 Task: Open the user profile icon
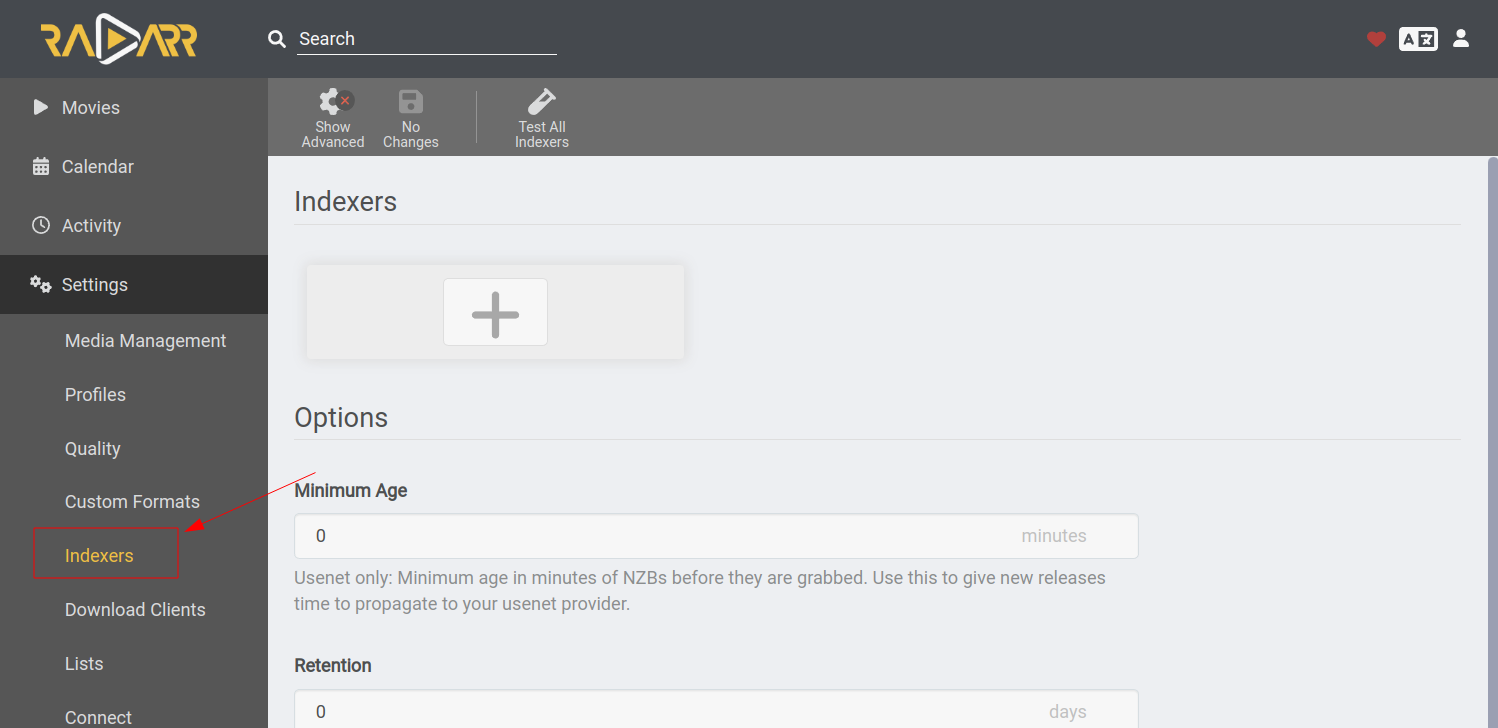(x=1461, y=38)
